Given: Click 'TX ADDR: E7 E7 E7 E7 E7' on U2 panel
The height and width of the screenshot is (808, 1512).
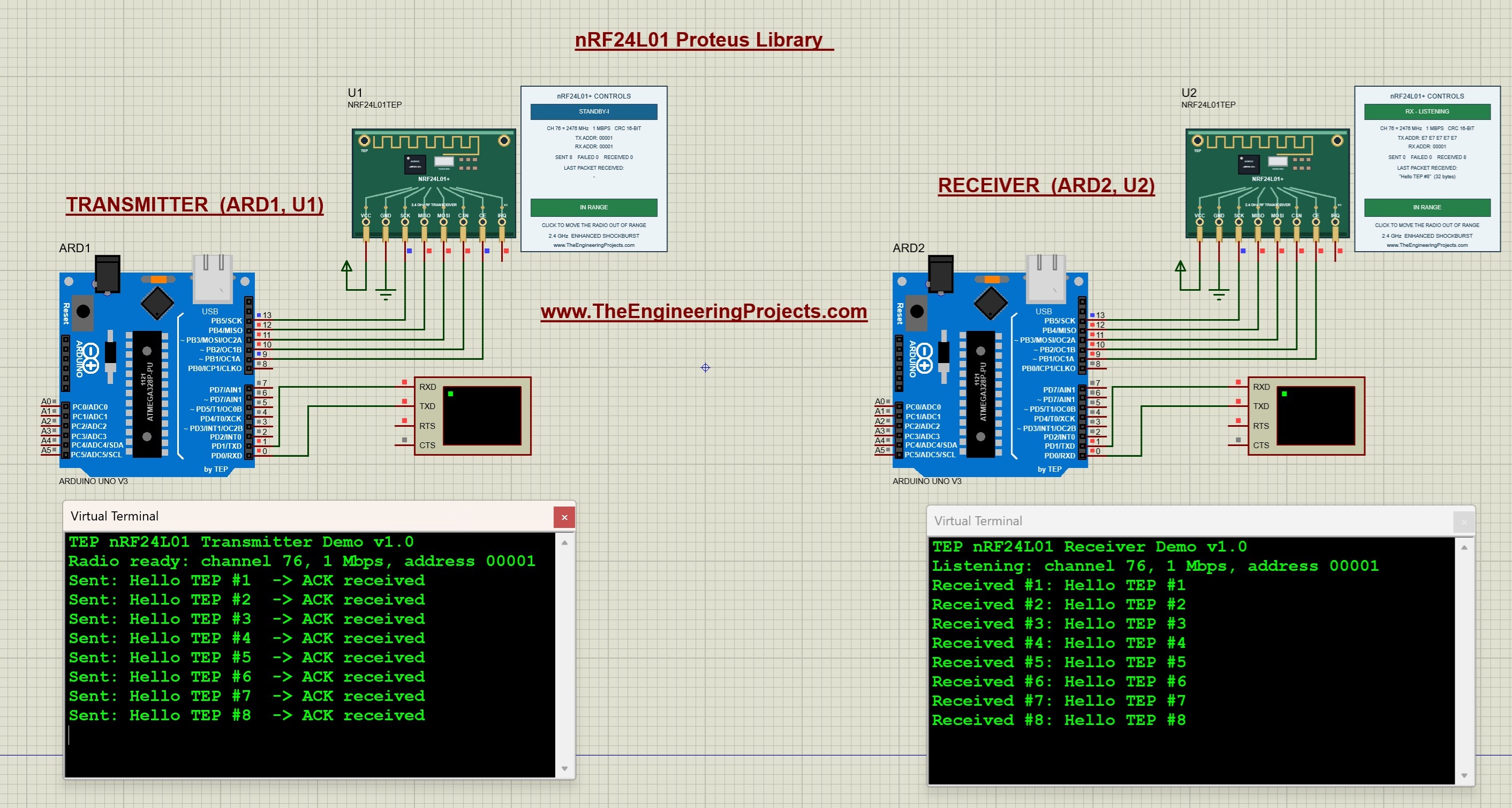Looking at the screenshot, I should [1427, 138].
